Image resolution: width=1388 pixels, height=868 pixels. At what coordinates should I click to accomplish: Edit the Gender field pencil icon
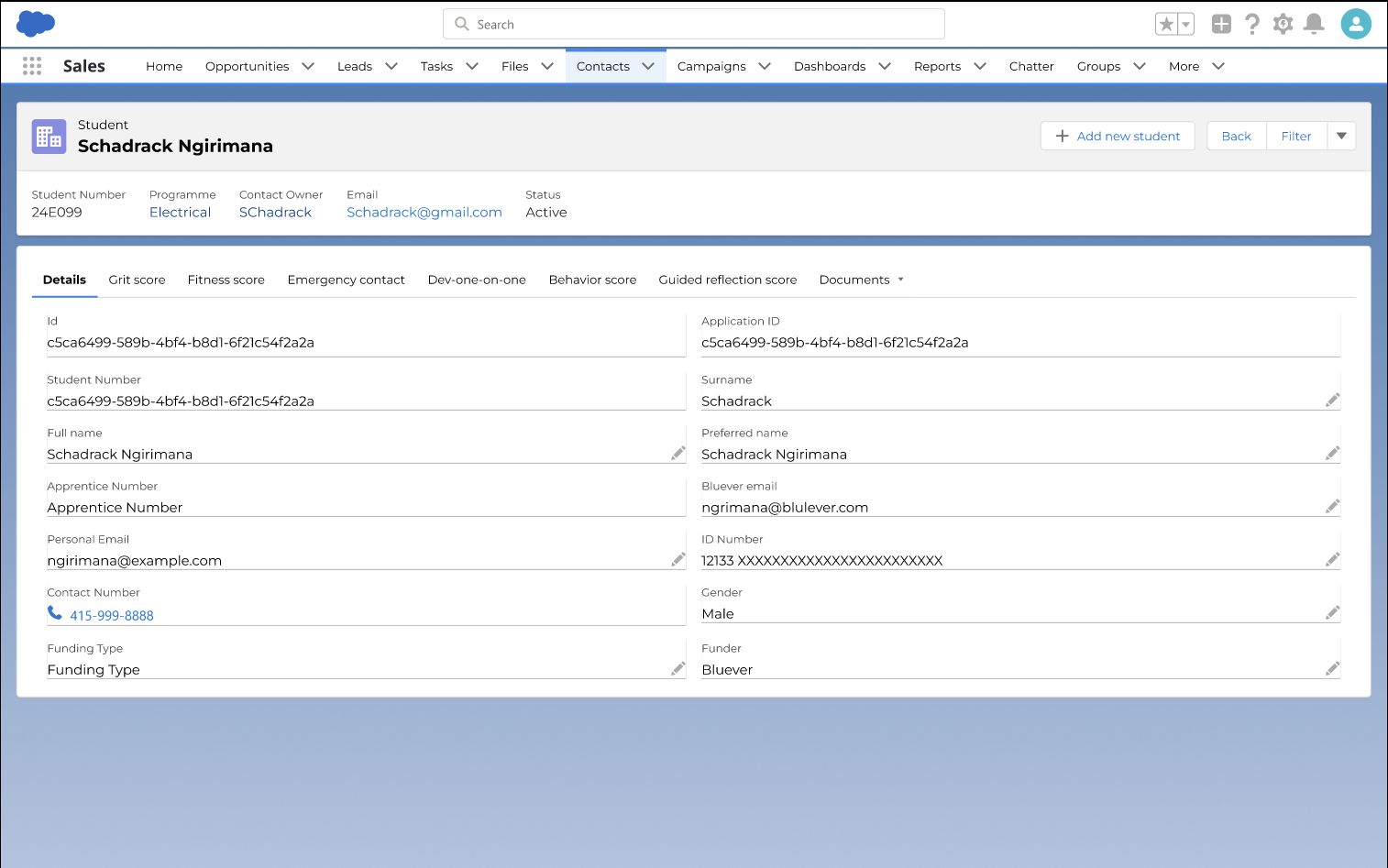click(1332, 613)
